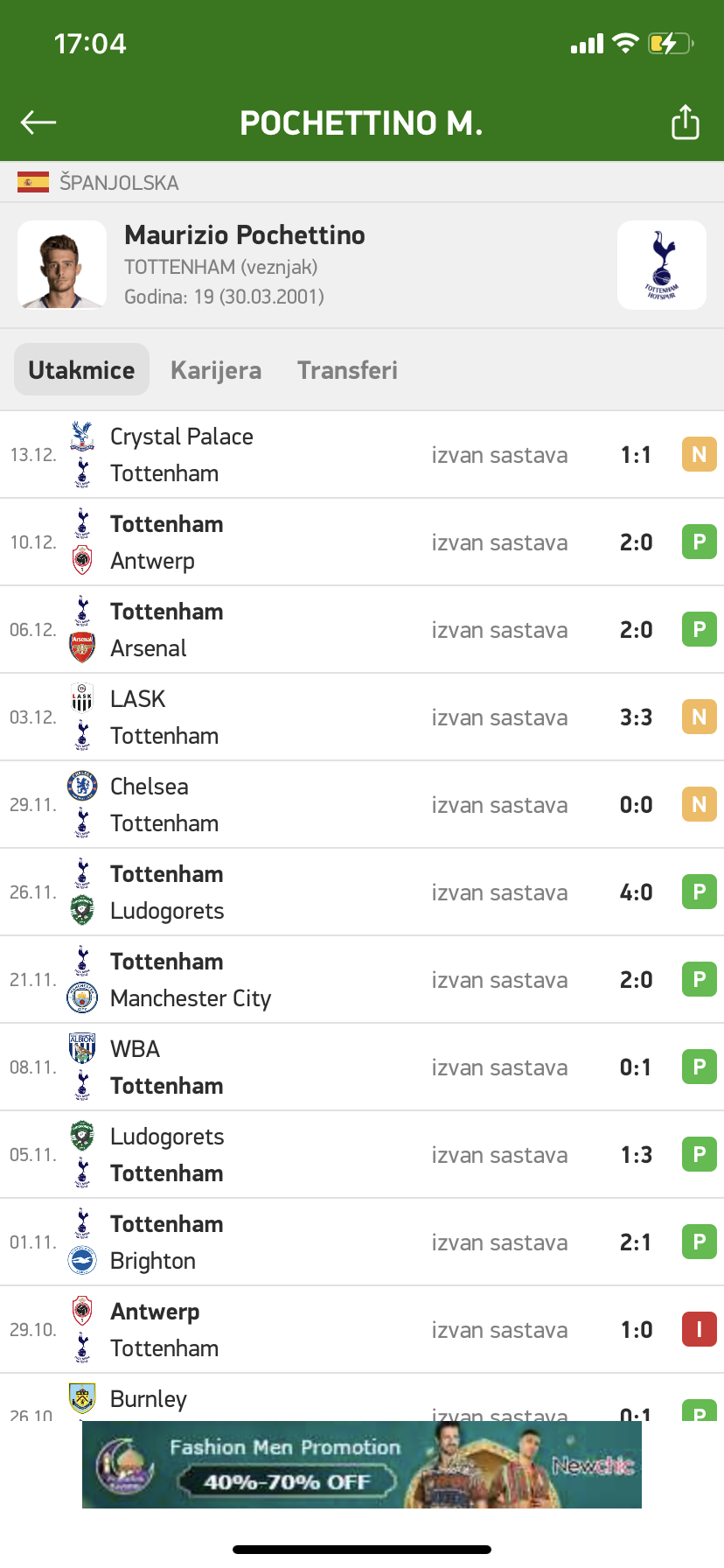Tap the LASK team logo
Viewport: 724px width, 1568px height.
pos(82,698)
